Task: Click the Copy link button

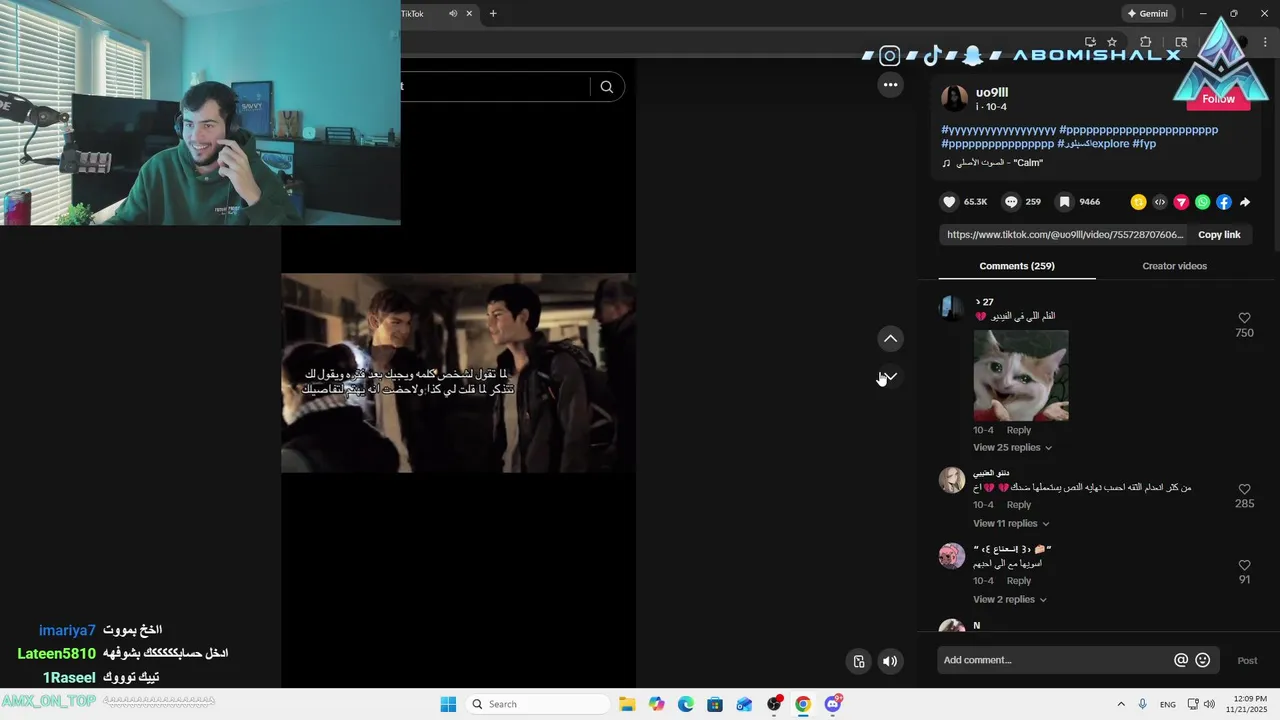Action: click(x=1219, y=235)
